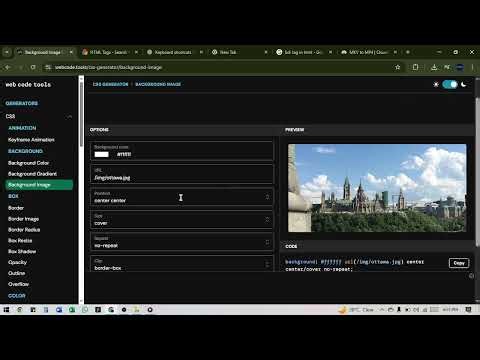This screenshot has width=480, height=360.
Task: Click the white background color swatch
Action: tap(101, 154)
